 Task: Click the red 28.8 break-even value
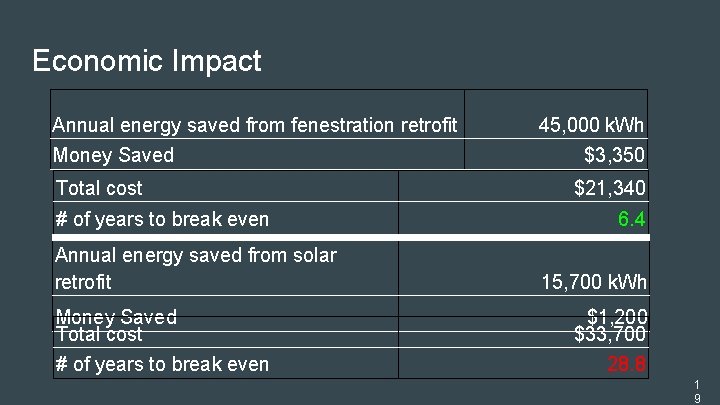coord(627,364)
